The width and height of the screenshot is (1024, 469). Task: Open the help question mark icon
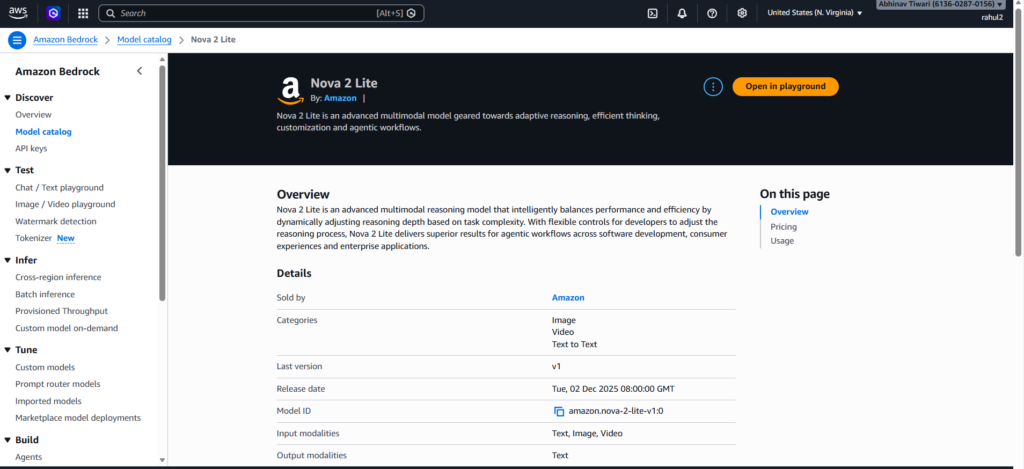[712, 13]
